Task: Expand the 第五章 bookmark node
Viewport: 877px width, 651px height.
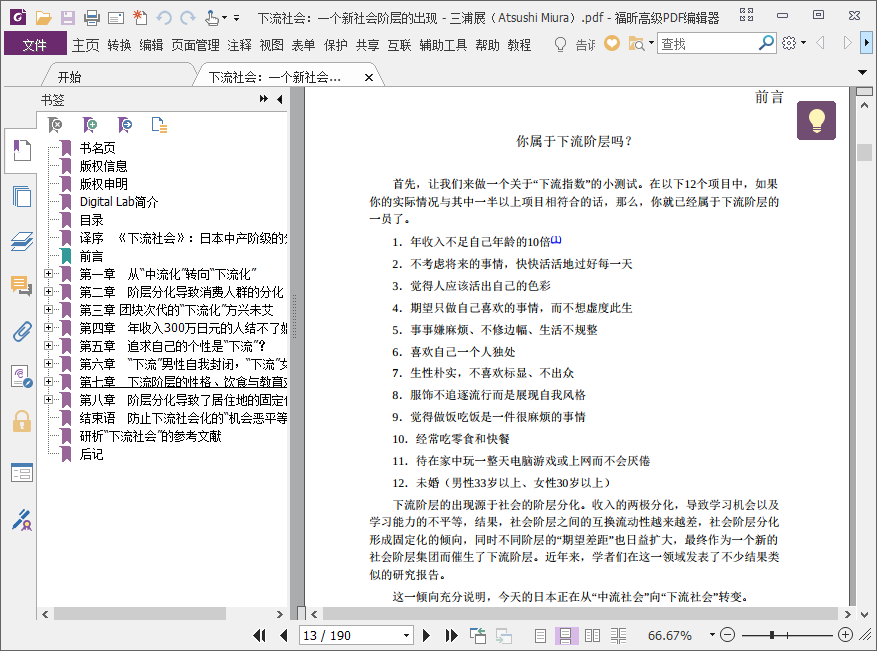Action: point(48,346)
